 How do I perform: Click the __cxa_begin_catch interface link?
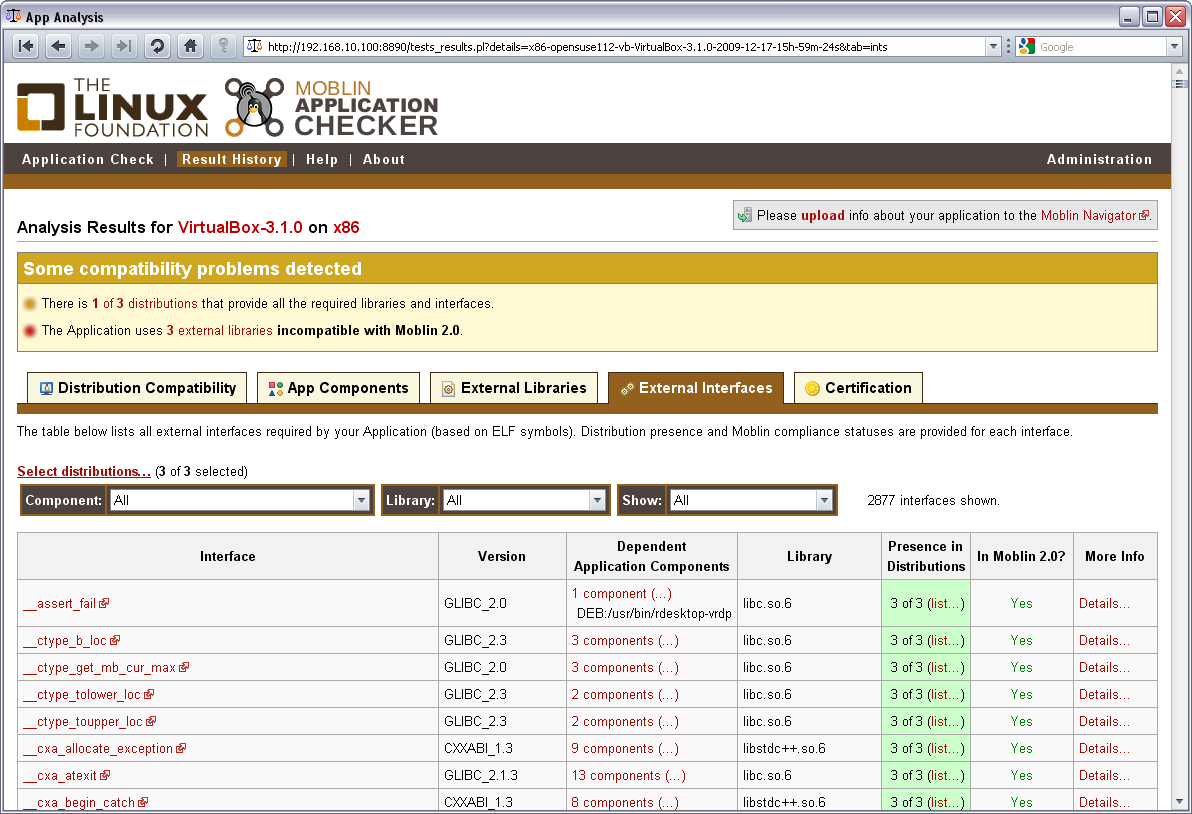pyautogui.click(x=78, y=802)
